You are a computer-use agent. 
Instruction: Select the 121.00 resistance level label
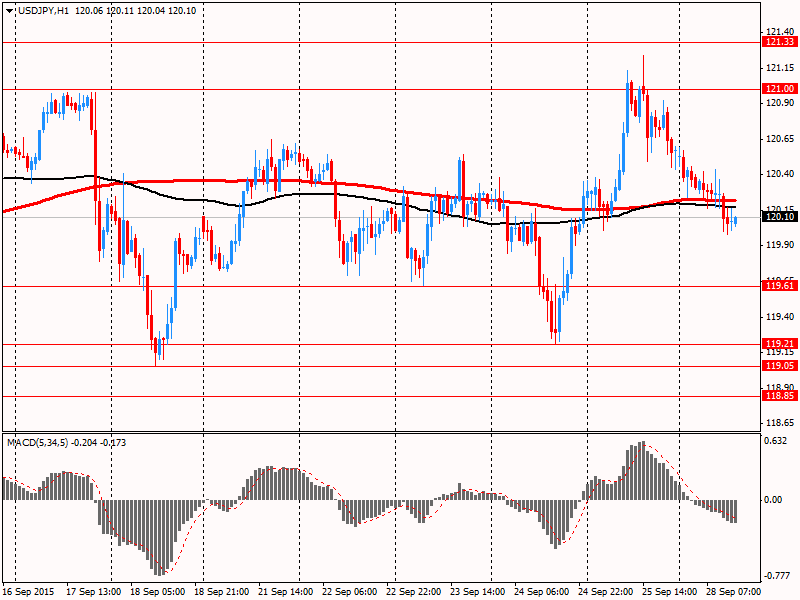pos(779,89)
